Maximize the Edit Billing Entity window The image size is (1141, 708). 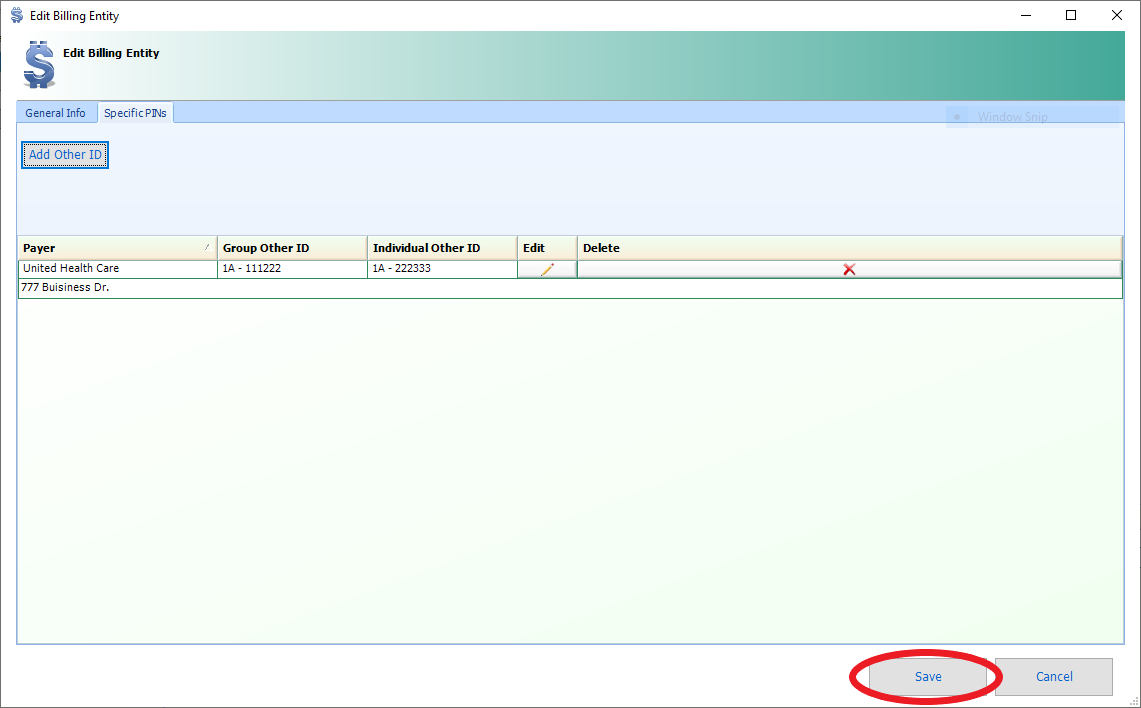tap(1071, 15)
